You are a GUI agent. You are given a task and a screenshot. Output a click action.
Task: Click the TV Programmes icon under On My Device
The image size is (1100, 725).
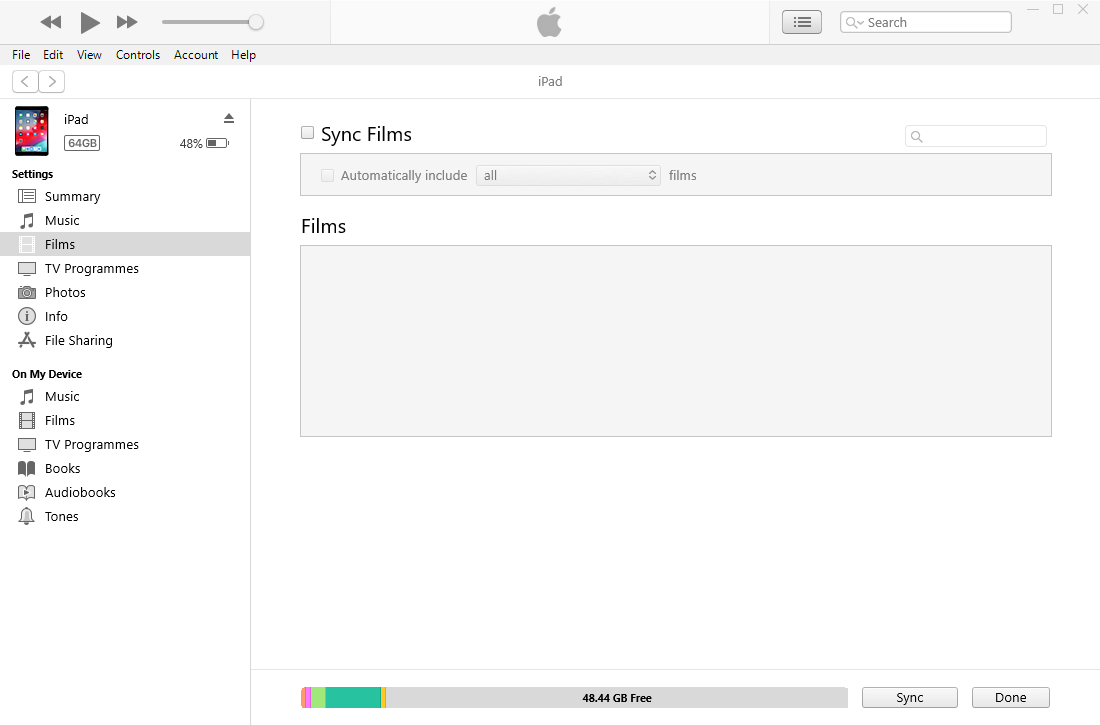point(27,445)
